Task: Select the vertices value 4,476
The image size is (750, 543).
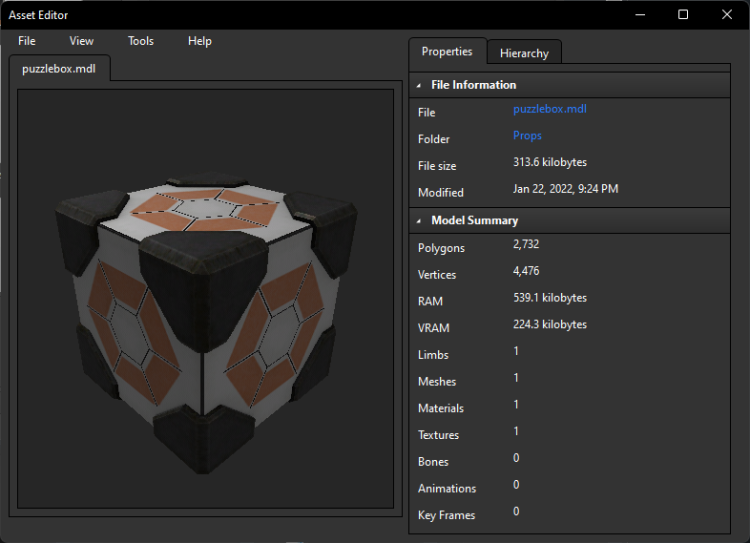Action: pyautogui.click(x=526, y=271)
